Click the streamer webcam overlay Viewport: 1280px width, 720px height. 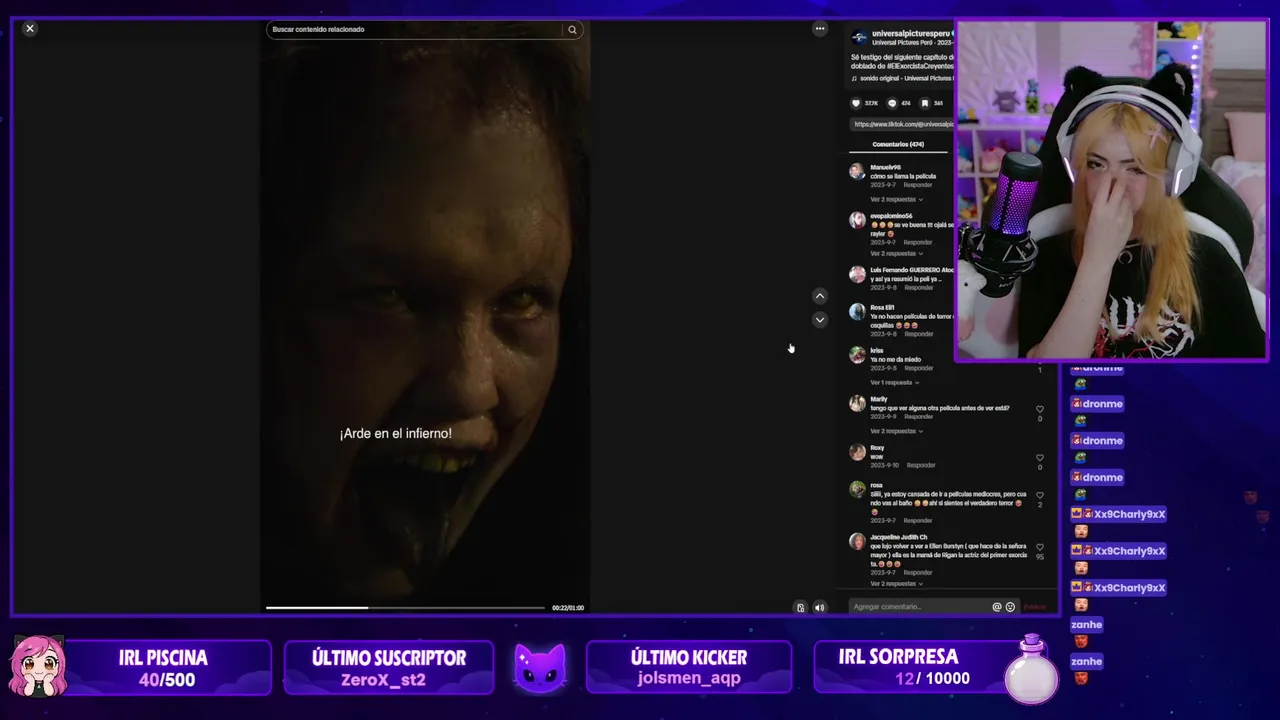(1111, 190)
